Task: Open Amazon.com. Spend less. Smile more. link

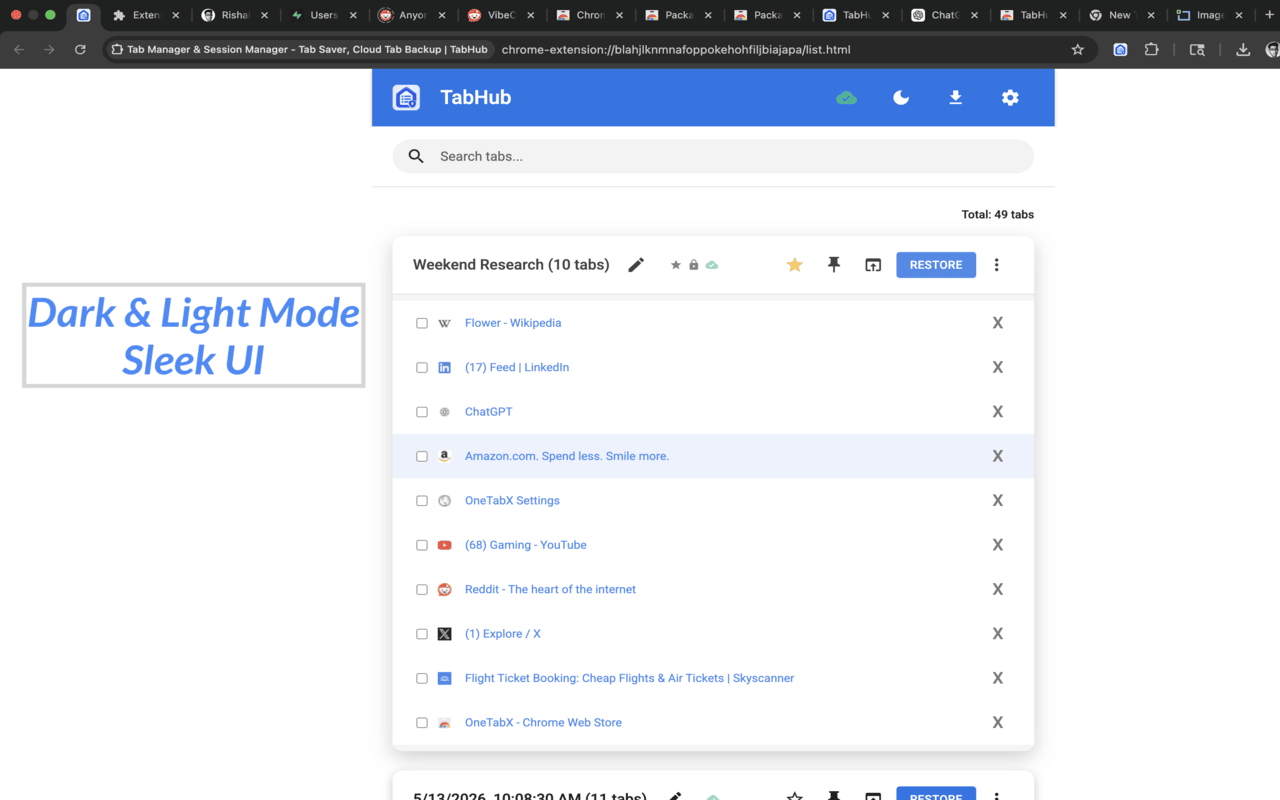Action: (x=567, y=456)
